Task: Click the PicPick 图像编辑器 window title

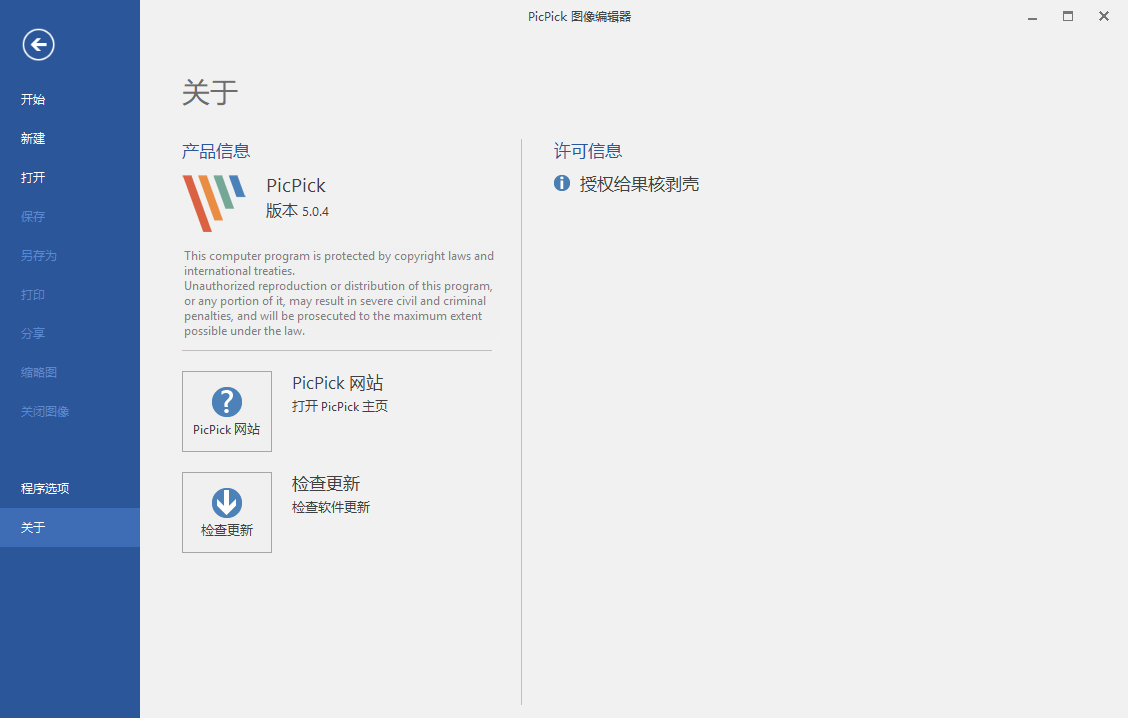Action: pos(579,17)
